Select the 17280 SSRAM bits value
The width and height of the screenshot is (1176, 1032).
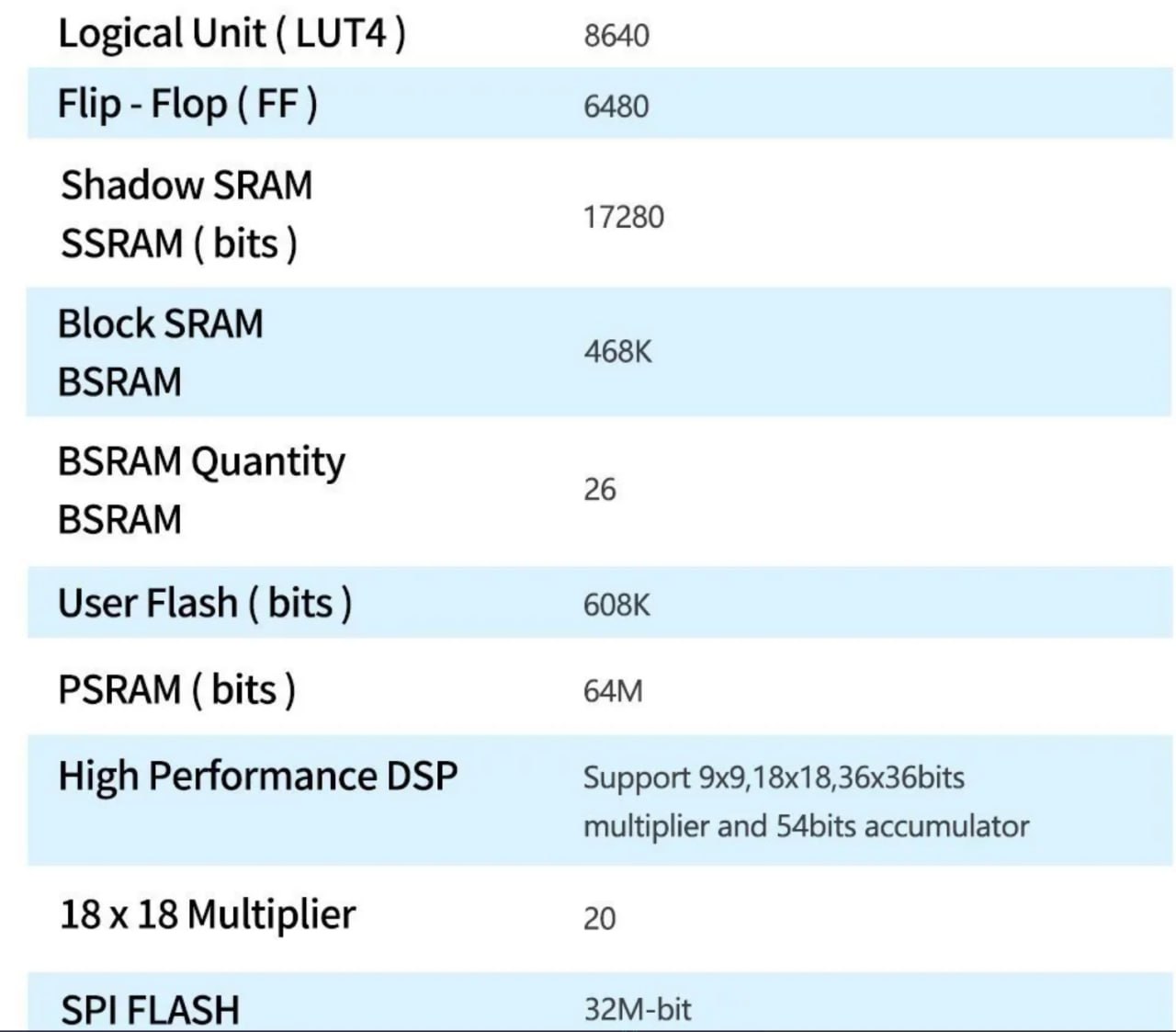[623, 218]
